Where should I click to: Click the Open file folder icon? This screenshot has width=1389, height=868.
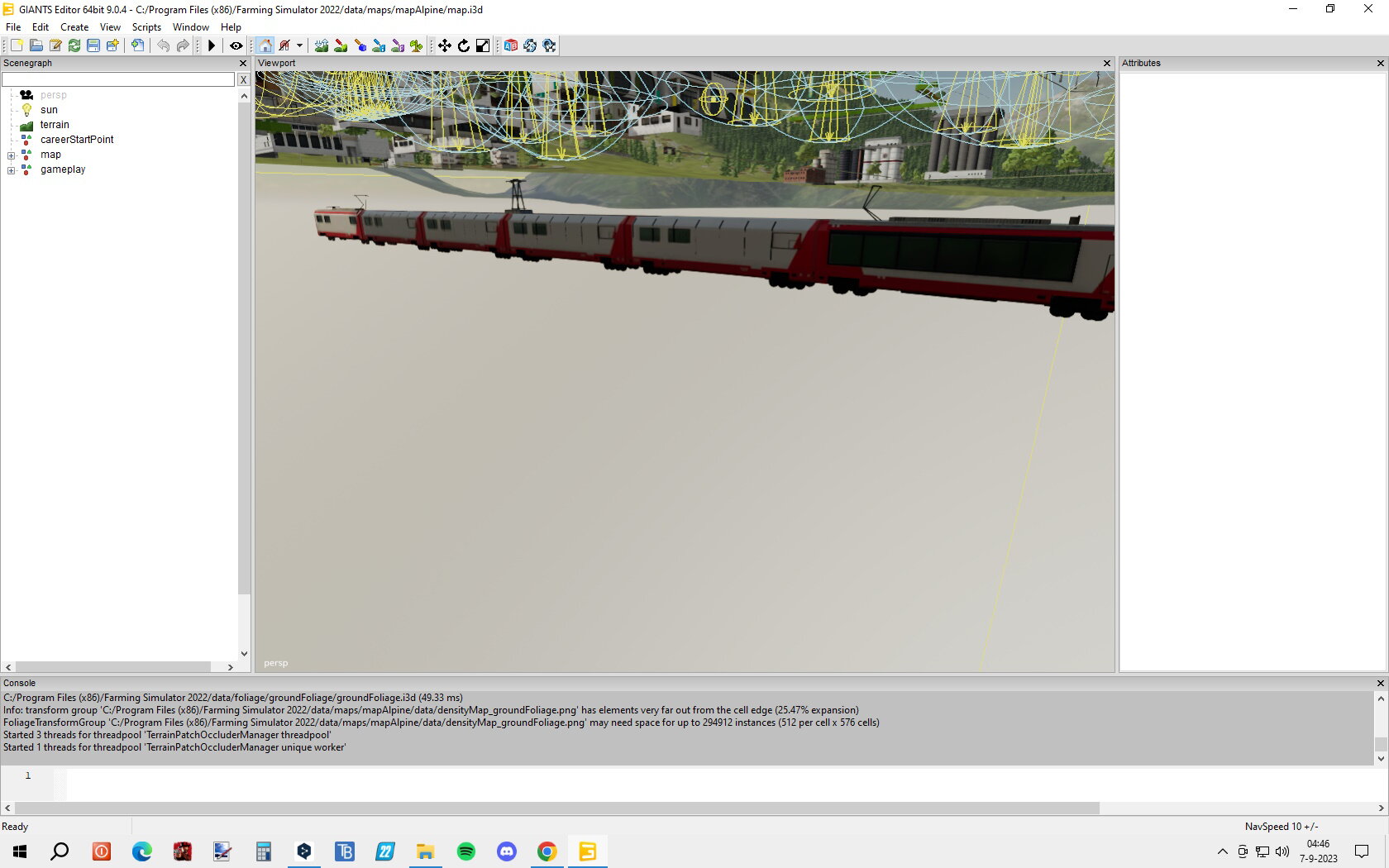click(36, 45)
